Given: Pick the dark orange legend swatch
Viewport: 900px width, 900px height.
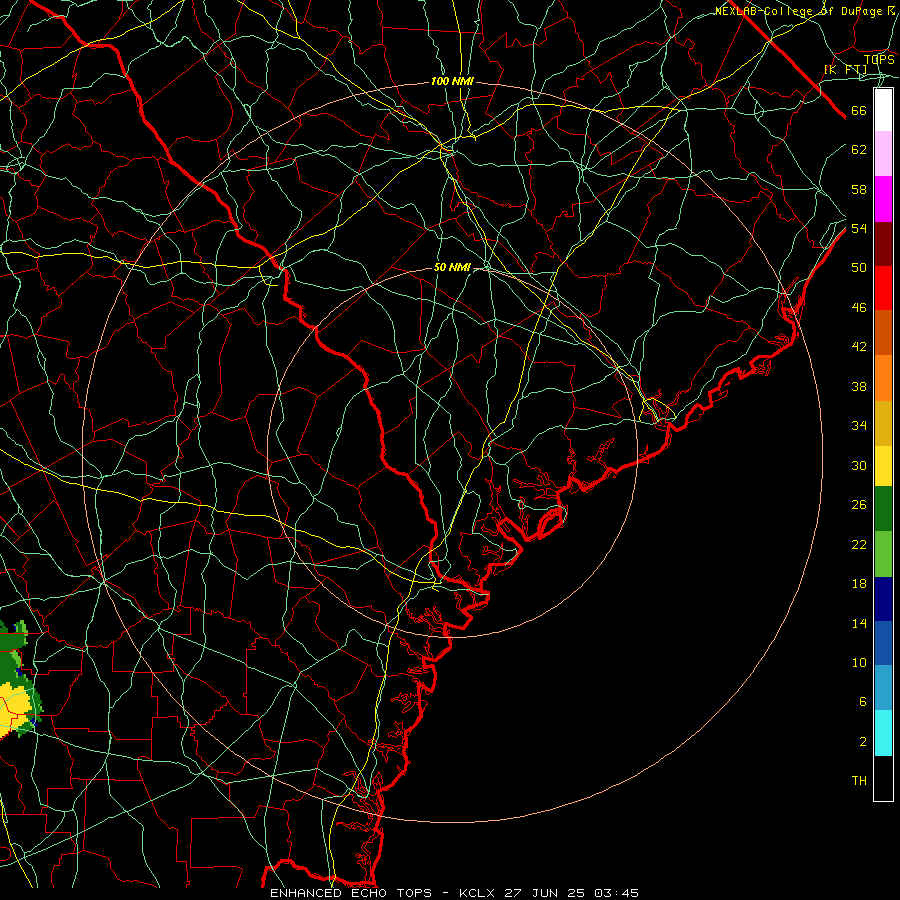Looking at the screenshot, I should coord(883,333).
